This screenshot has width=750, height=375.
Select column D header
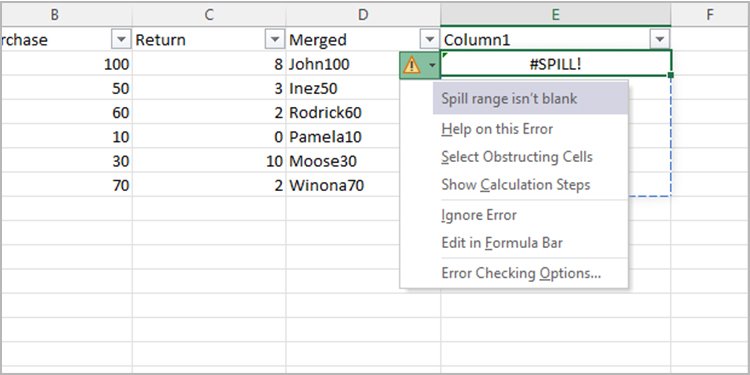click(363, 14)
